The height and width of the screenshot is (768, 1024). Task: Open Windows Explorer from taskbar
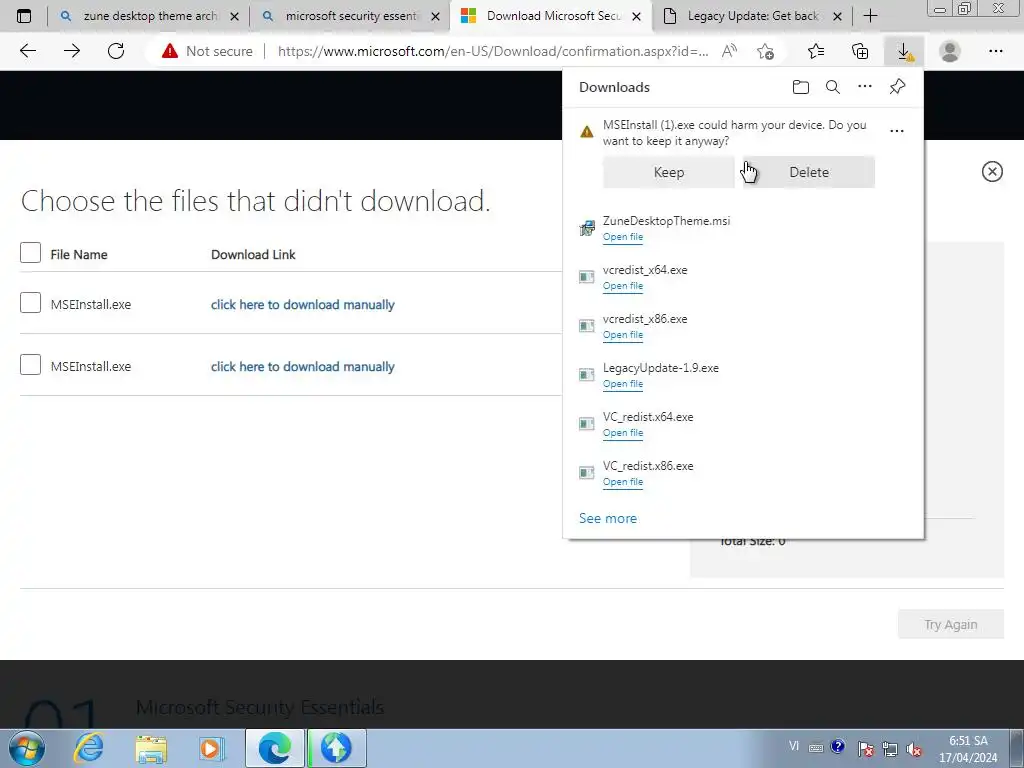151,748
